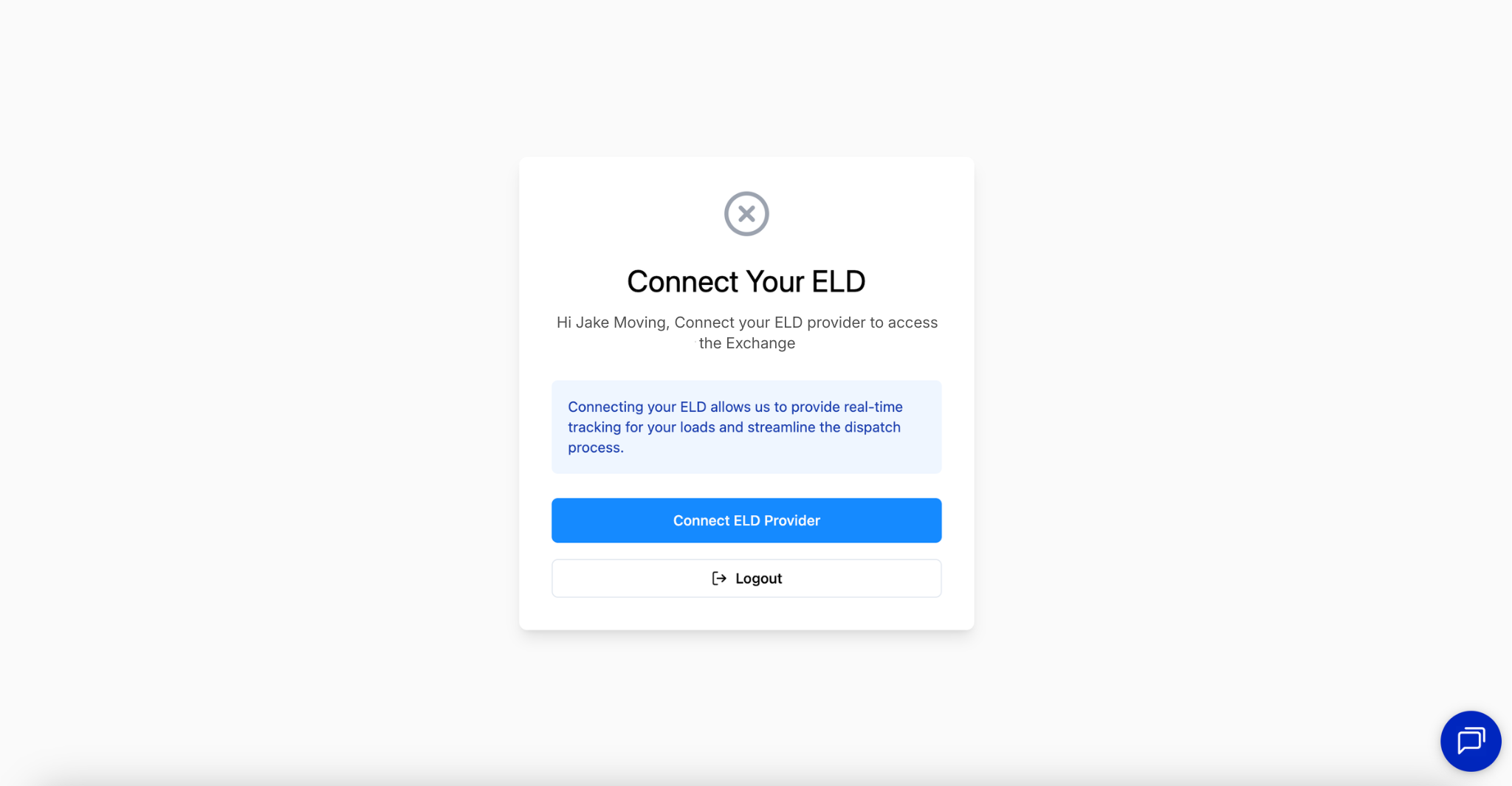Click "streamline the dispatch" text in the info box
Viewport: 1512px width, 786px height.
pyautogui.click(x=824, y=427)
